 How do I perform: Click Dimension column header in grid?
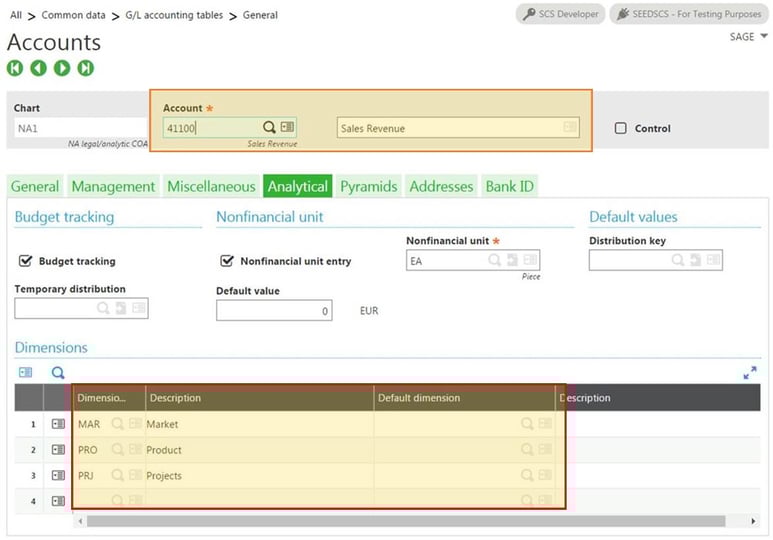tap(109, 397)
